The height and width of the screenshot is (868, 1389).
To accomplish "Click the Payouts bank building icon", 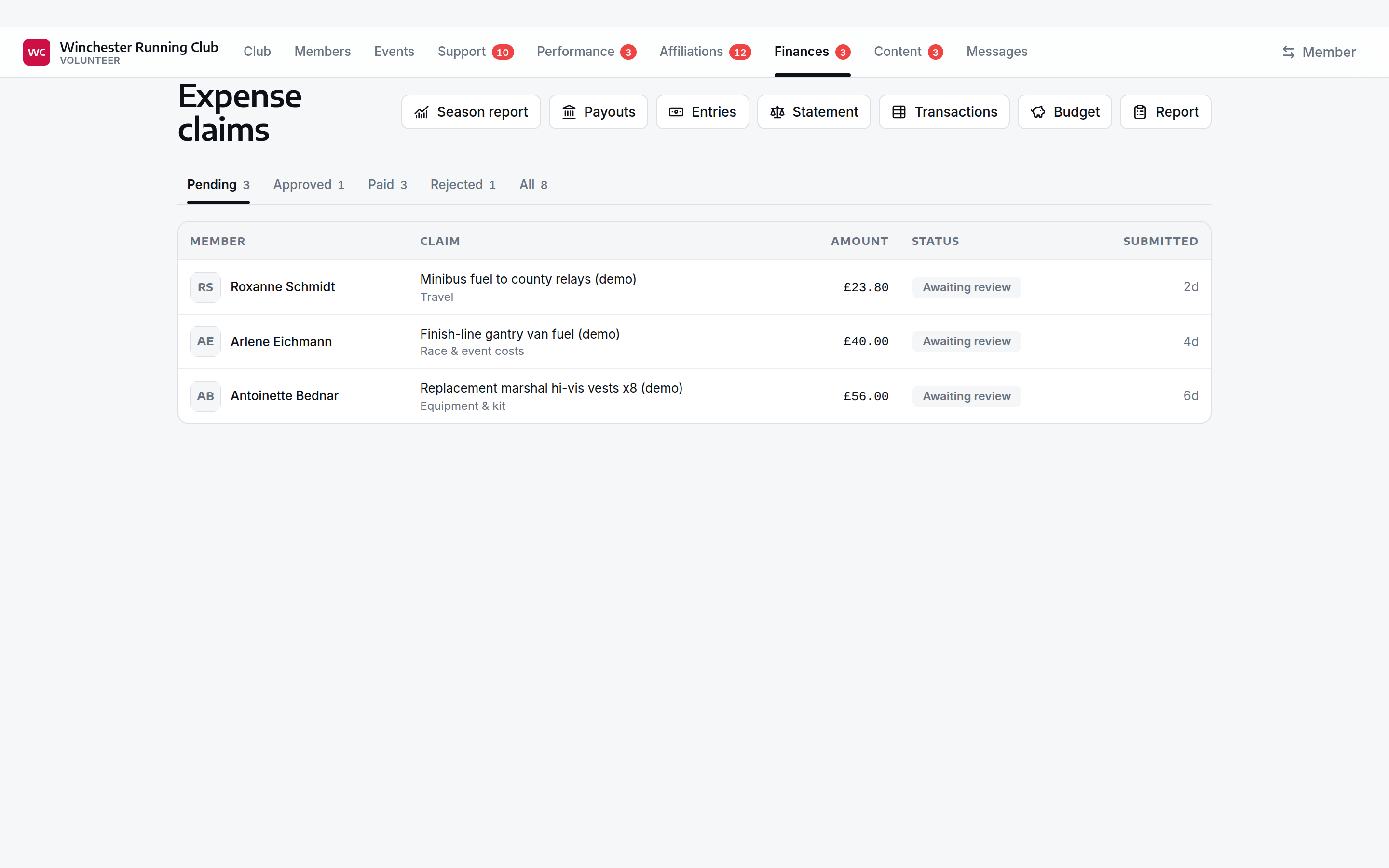I will click(569, 112).
